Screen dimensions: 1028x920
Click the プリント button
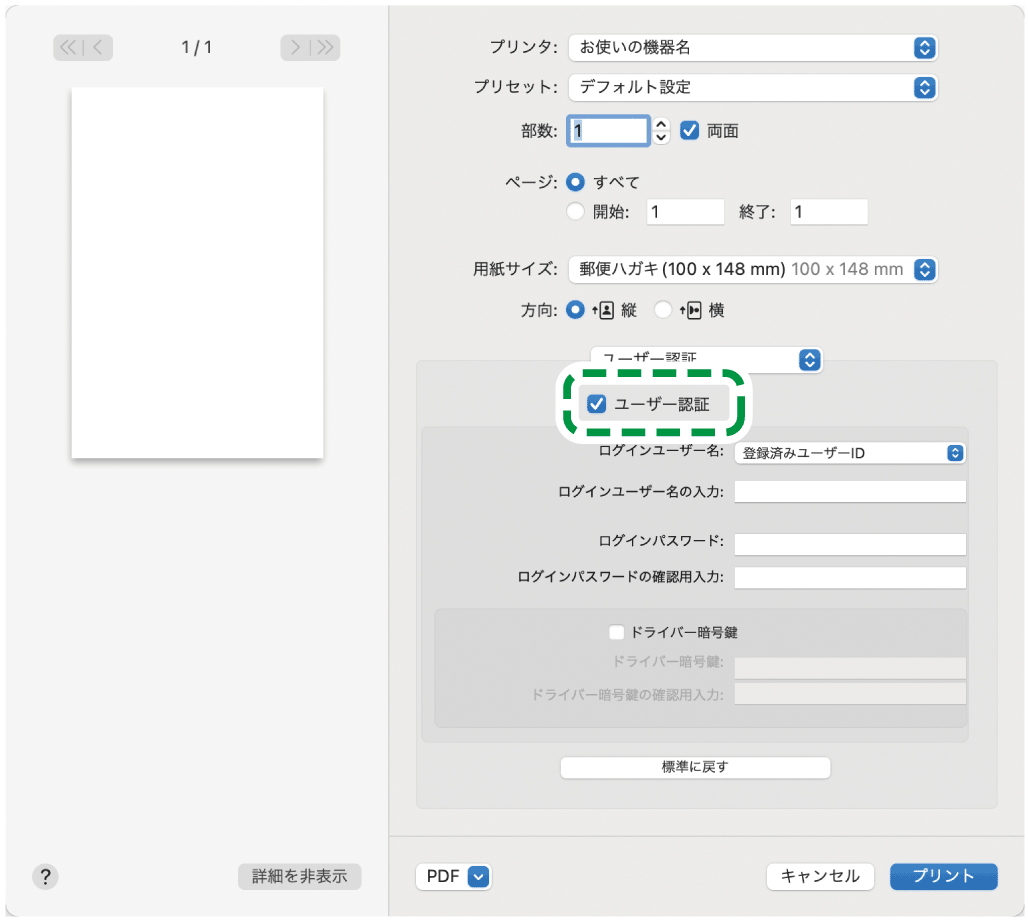pyautogui.click(x=943, y=876)
